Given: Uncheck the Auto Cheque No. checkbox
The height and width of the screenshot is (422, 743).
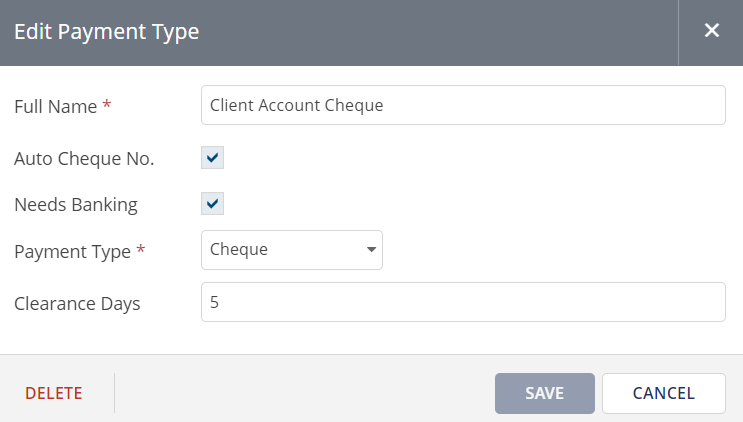Looking at the screenshot, I should point(212,158).
